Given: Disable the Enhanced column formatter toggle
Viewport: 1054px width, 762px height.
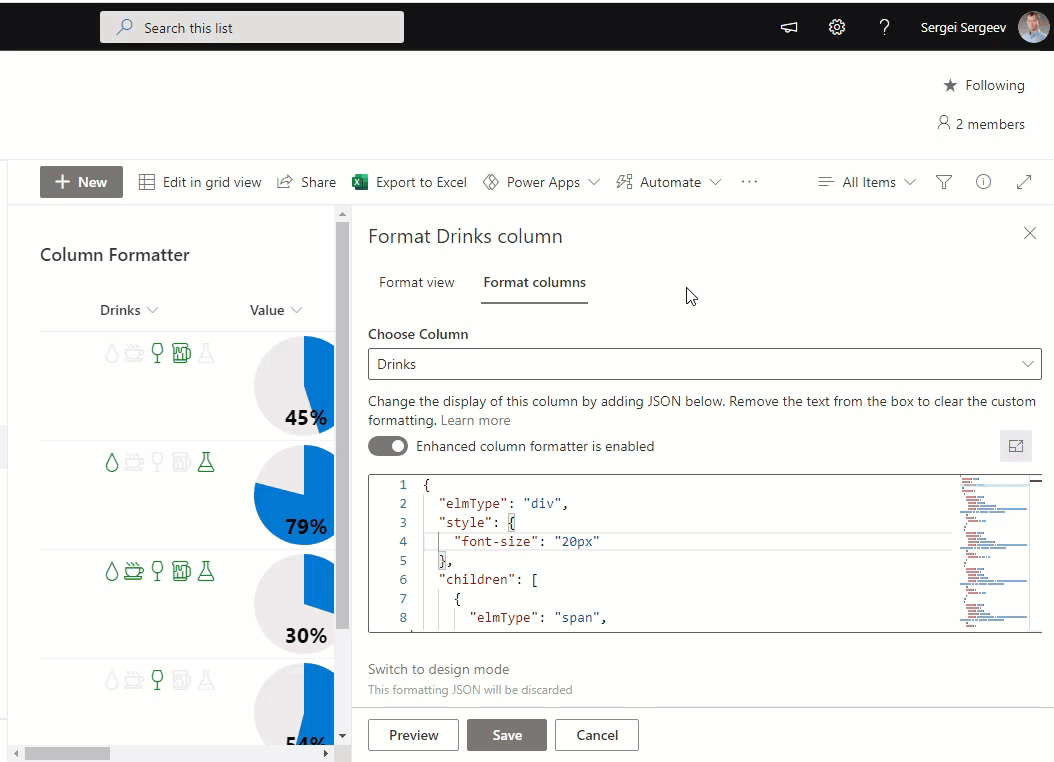Looking at the screenshot, I should pos(388,446).
